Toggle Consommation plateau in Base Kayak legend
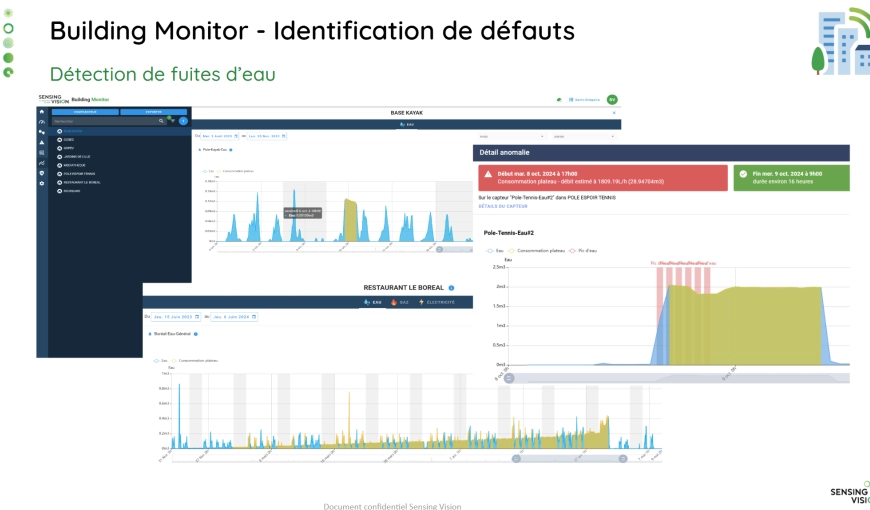 [236, 171]
